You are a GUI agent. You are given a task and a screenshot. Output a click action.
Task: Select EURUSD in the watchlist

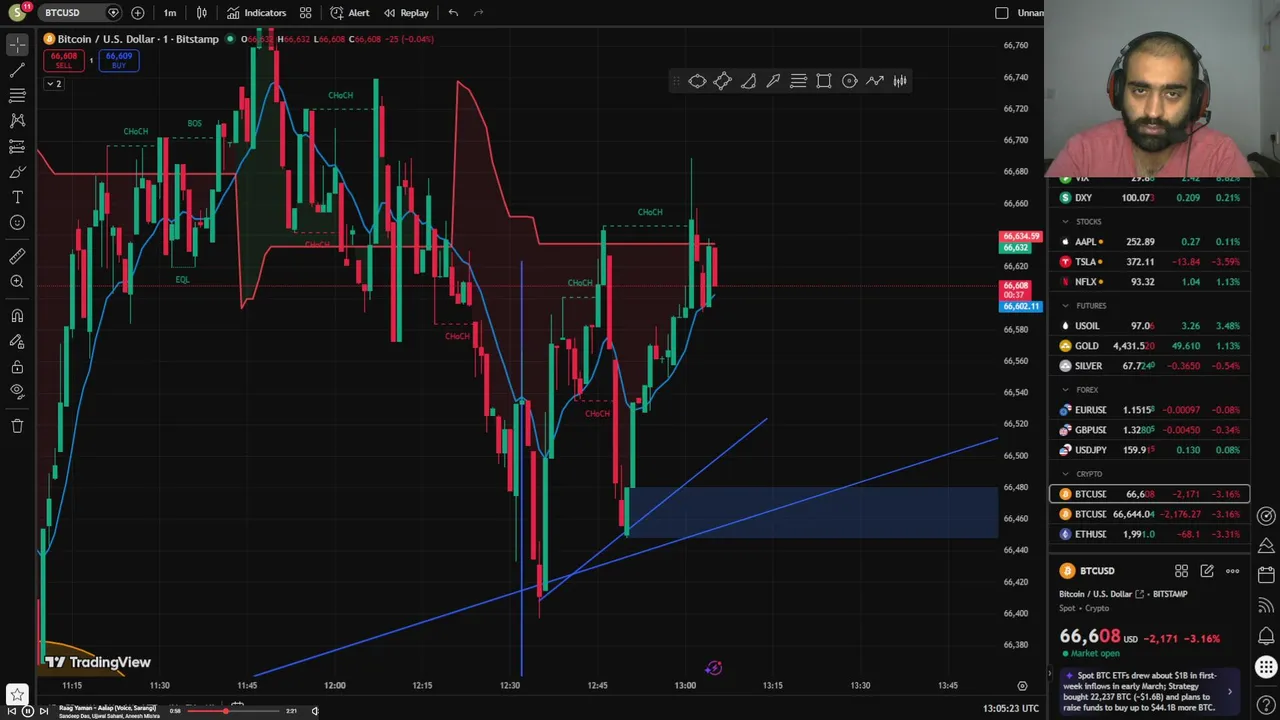point(1149,410)
